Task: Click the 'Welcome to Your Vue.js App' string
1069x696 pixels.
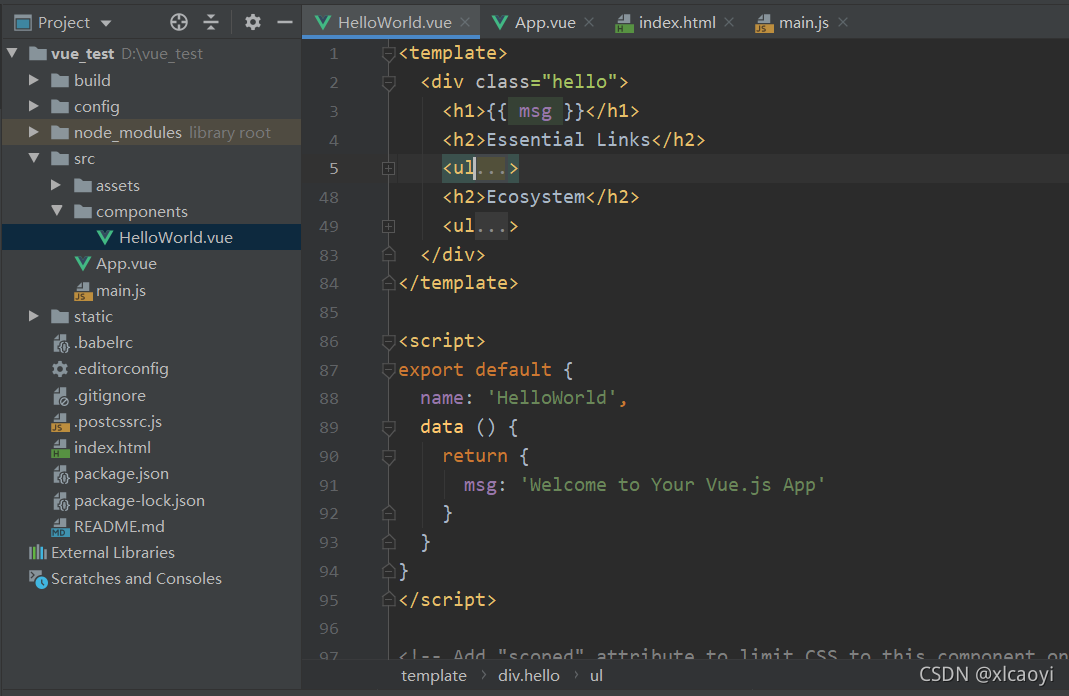Action: (x=672, y=485)
